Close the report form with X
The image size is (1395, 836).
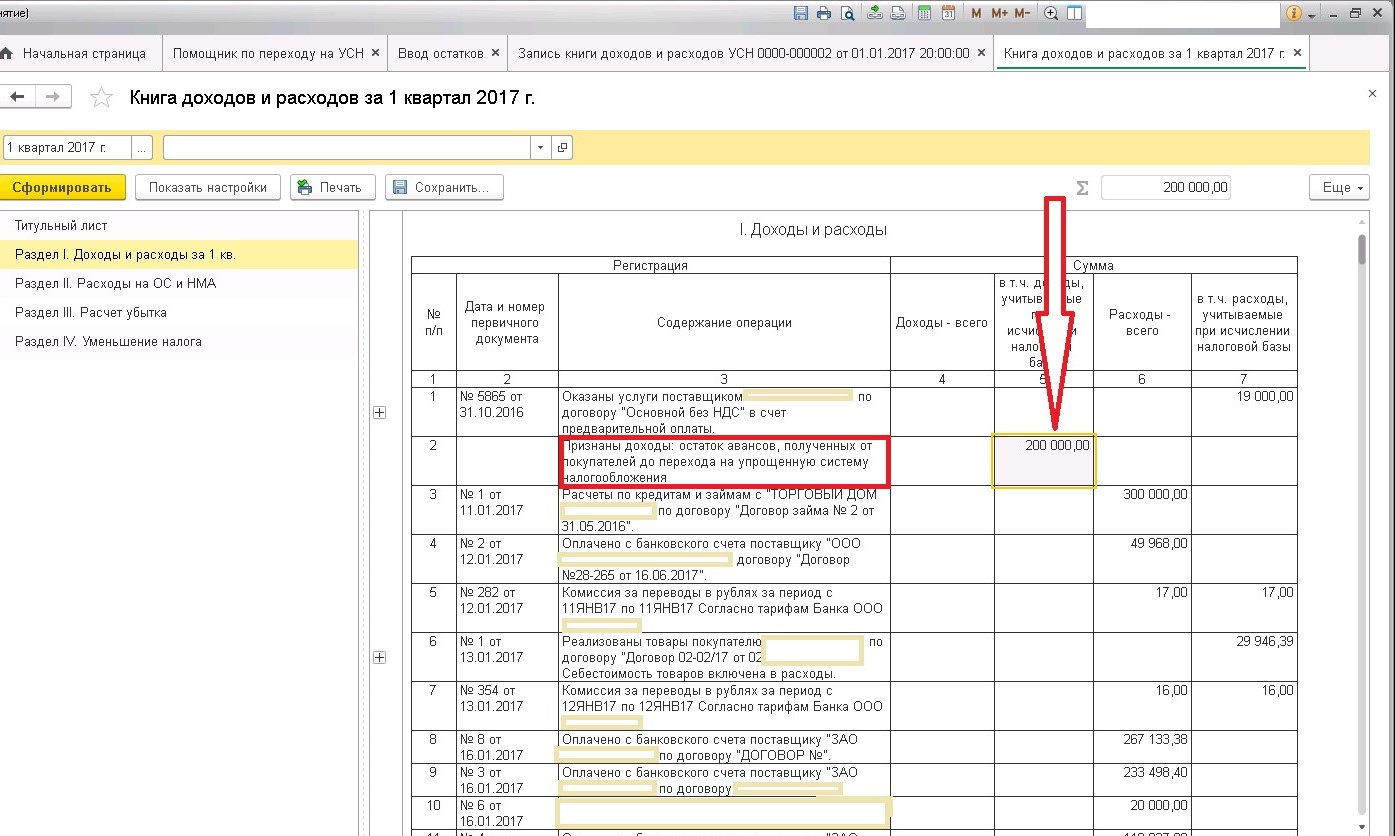[1372, 94]
